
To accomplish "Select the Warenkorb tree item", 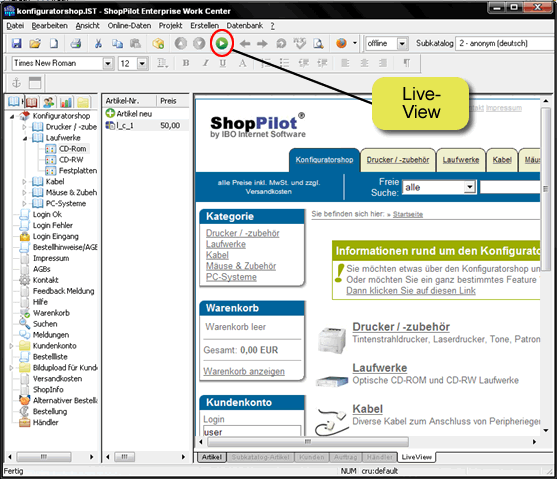I will 51,313.
